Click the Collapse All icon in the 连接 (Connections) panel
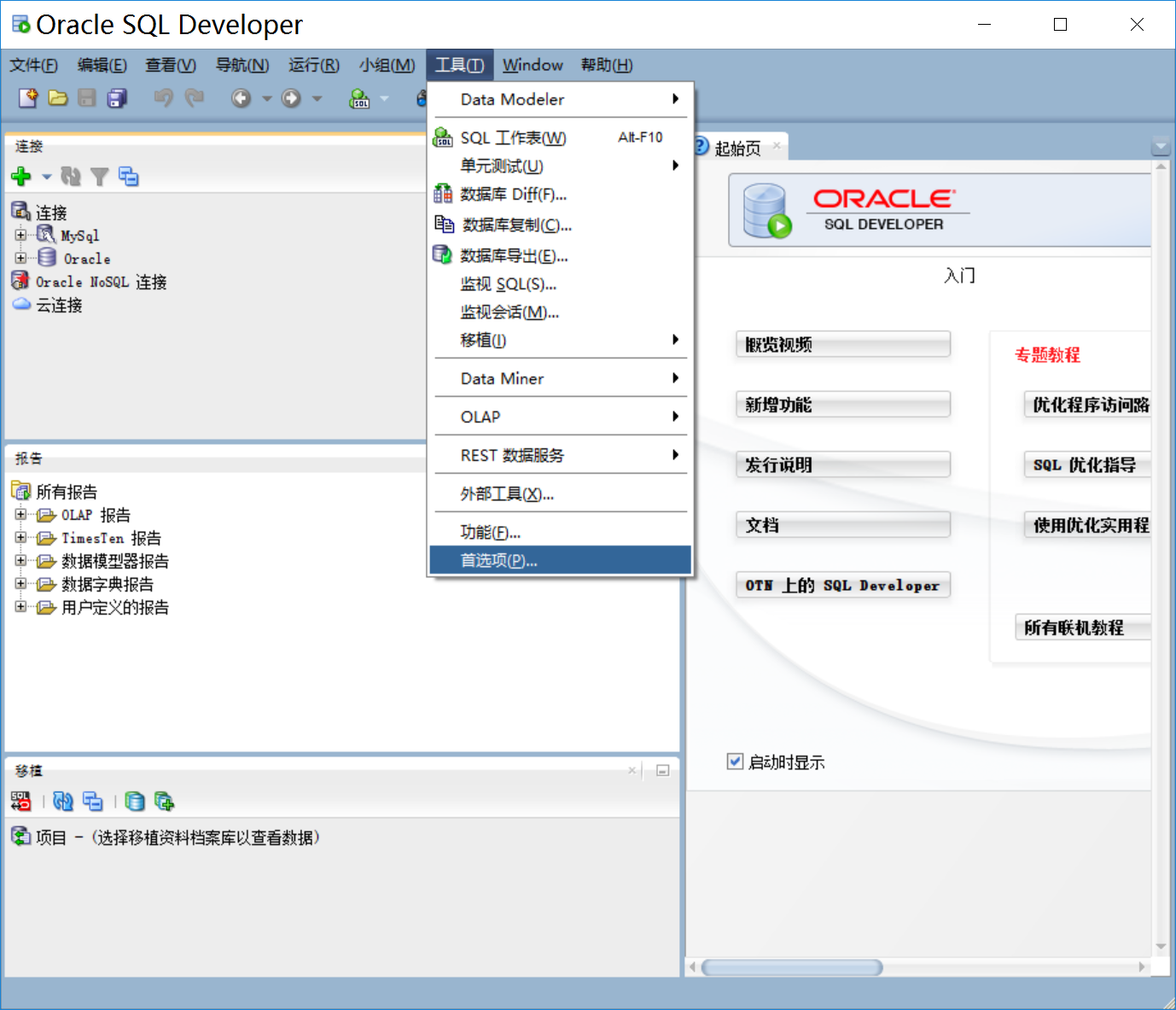Viewport: 1176px width, 1010px height. pos(129,176)
